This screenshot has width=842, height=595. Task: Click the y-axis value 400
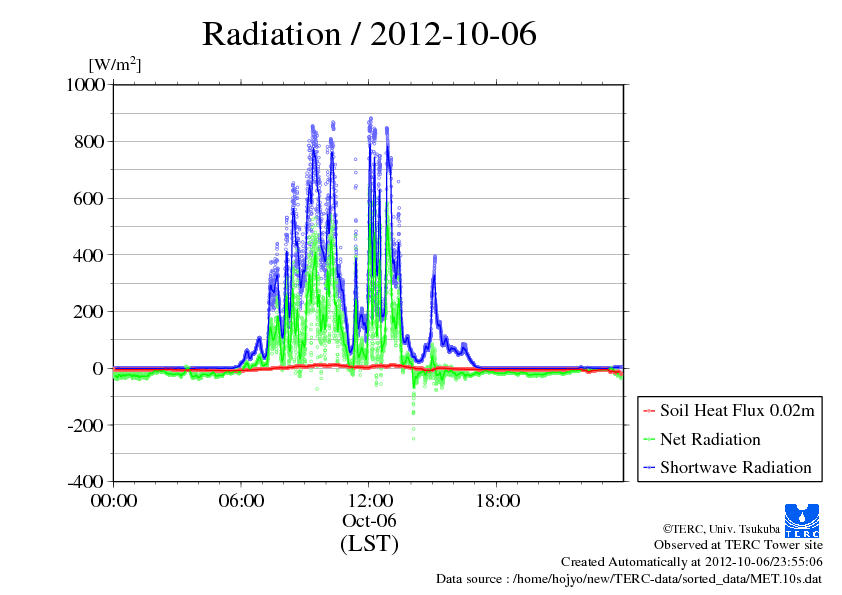point(89,255)
